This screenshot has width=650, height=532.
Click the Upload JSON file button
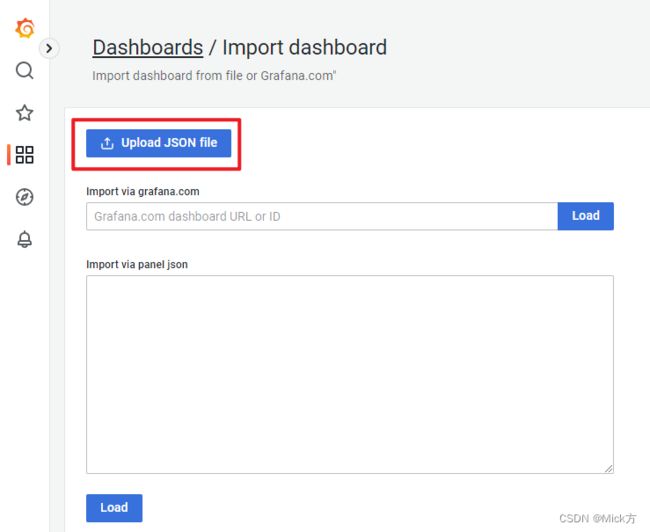click(158, 143)
